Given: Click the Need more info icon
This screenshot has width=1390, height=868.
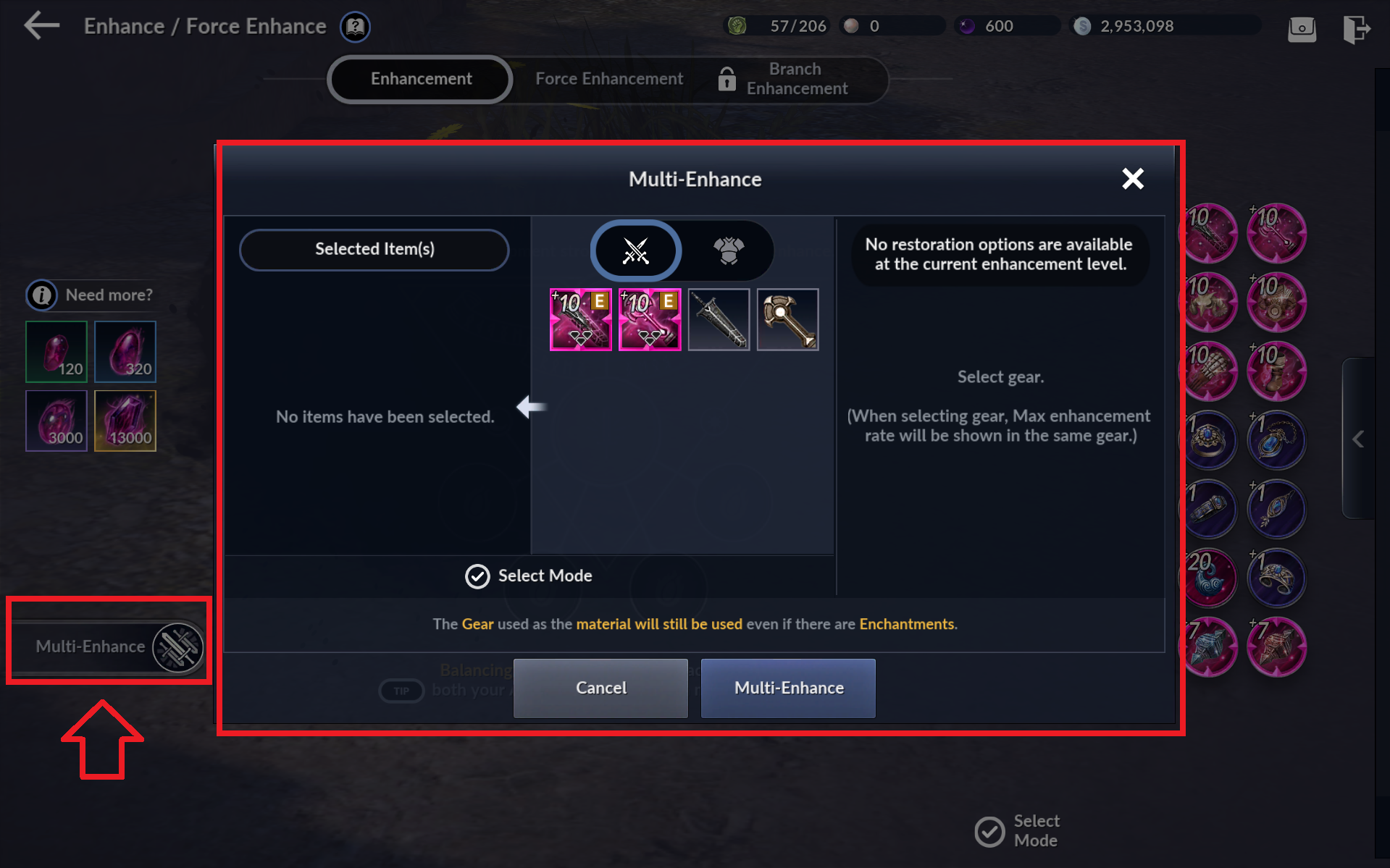Looking at the screenshot, I should point(42,295).
